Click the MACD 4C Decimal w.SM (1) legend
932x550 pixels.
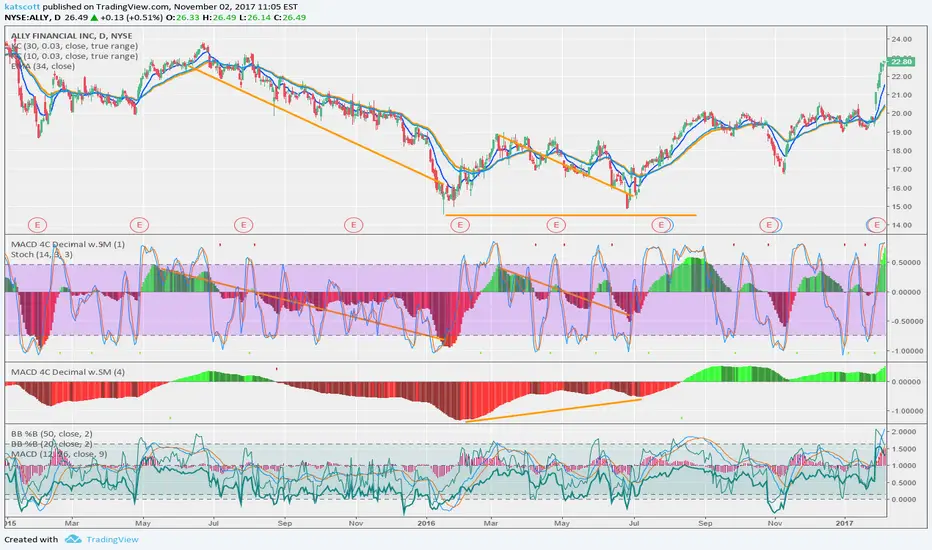point(68,244)
